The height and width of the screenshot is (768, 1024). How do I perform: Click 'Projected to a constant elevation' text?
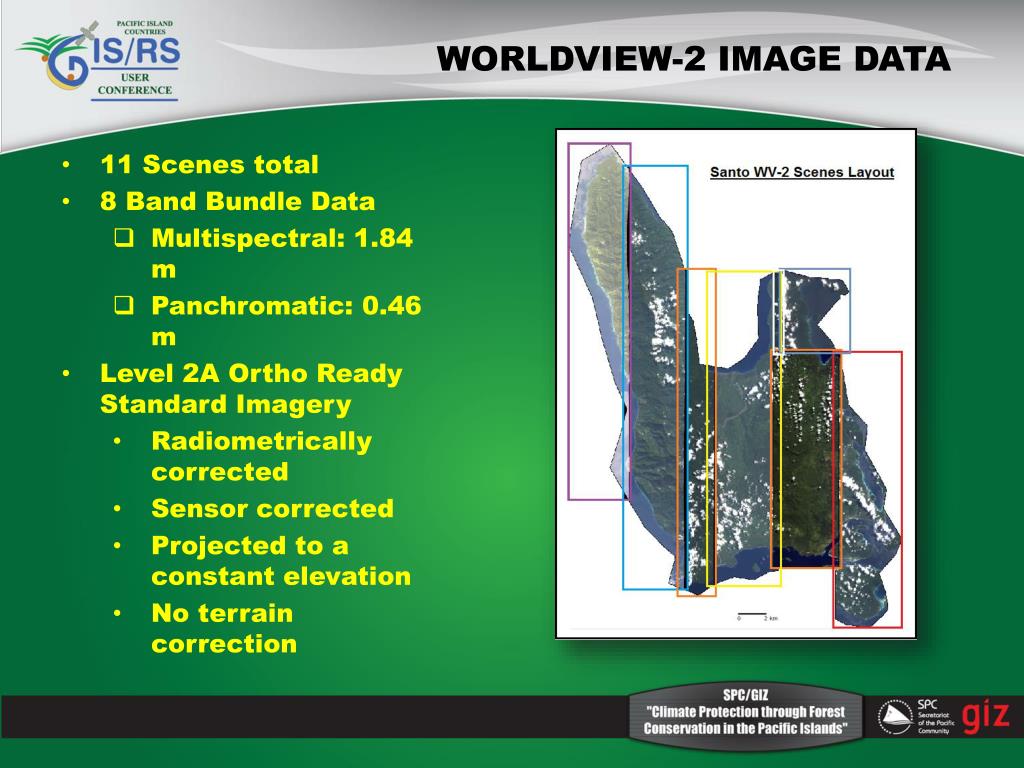click(281, 560)
